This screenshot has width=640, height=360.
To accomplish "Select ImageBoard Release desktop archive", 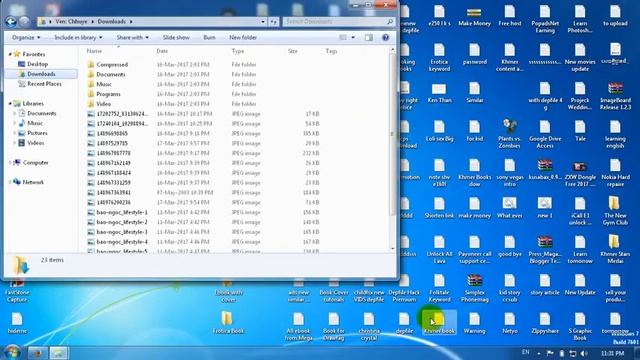I will coord(616,96).
